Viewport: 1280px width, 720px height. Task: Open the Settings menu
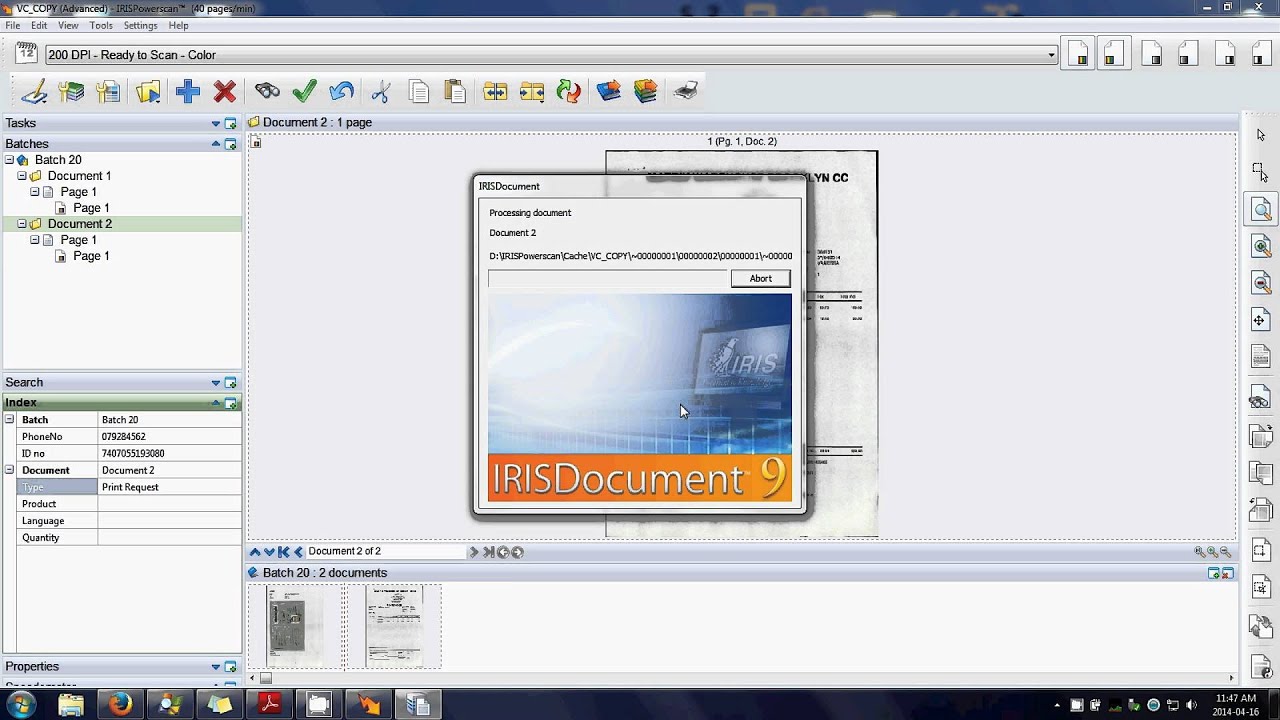pos(140,25)
